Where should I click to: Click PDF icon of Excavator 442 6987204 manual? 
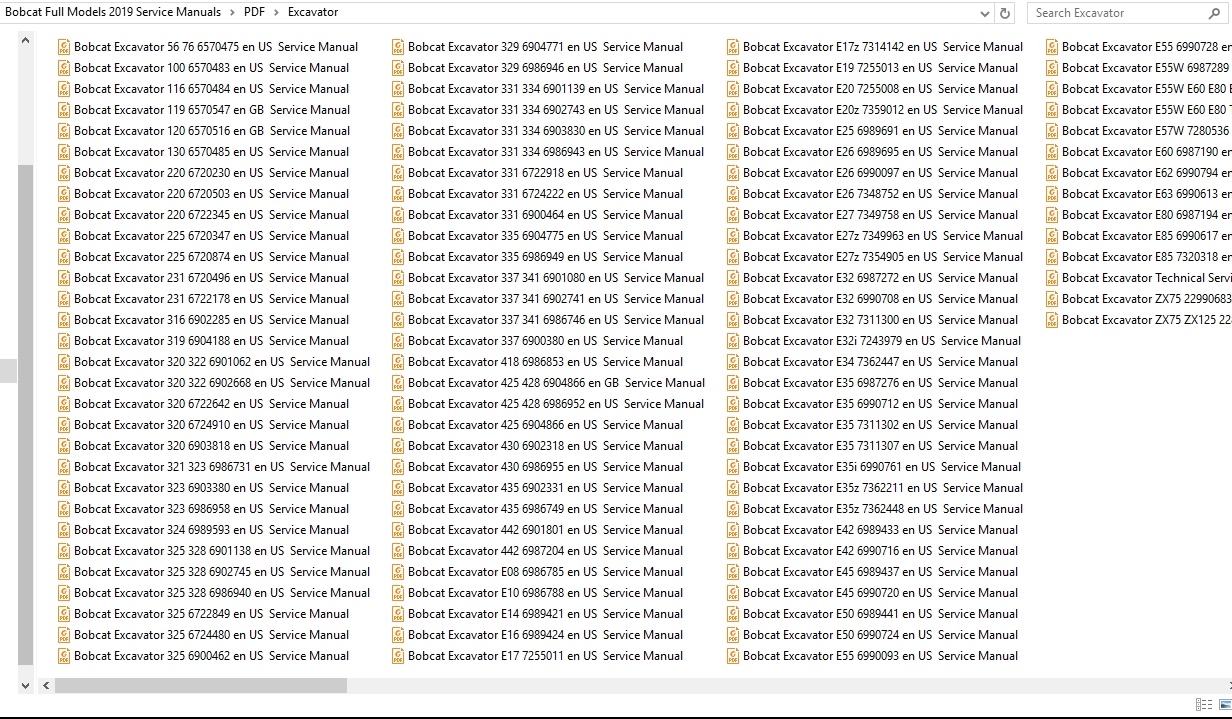click(x=398, y=551)
